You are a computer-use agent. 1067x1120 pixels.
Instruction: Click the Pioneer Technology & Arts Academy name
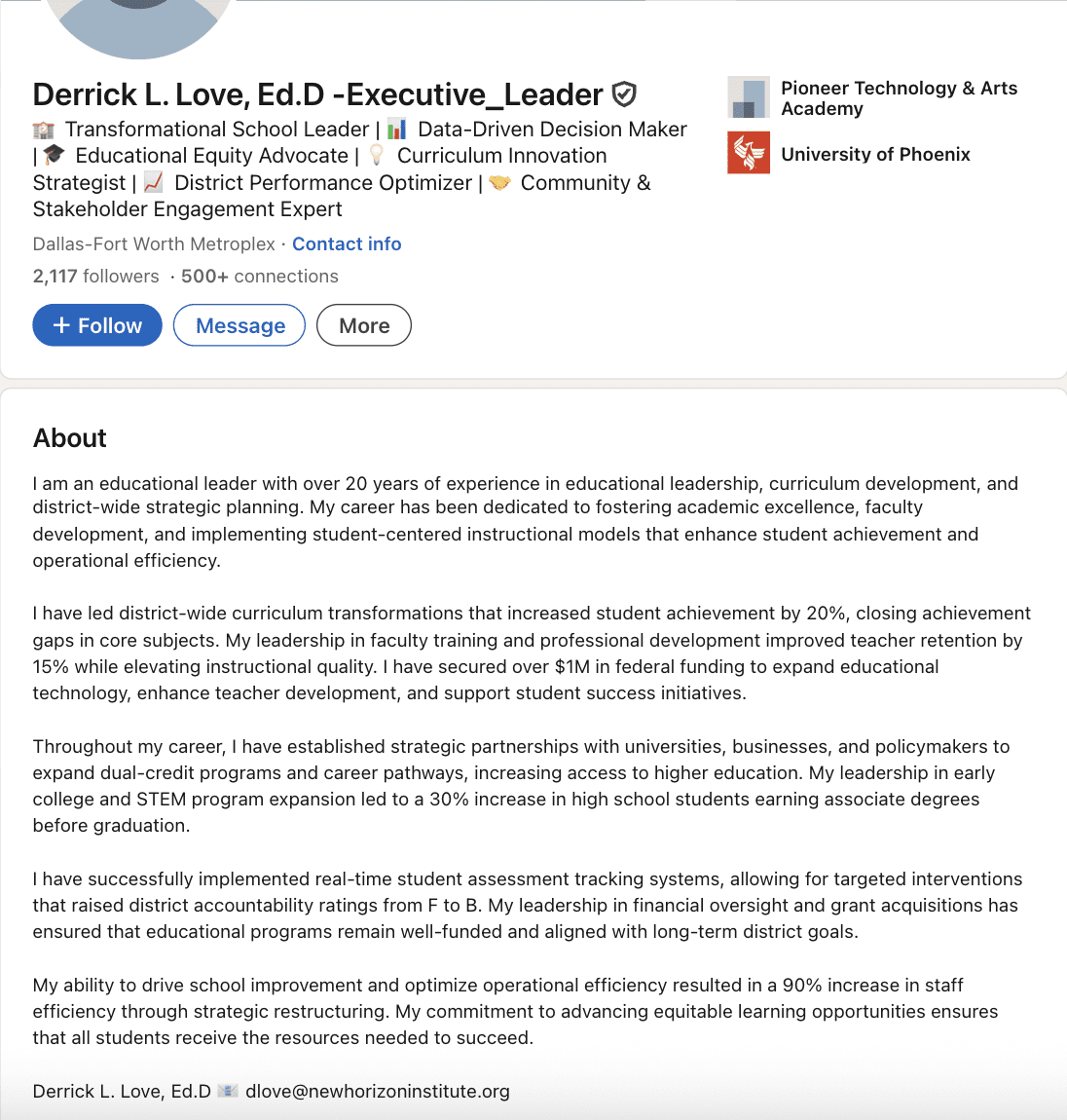(x=899, y=98)
